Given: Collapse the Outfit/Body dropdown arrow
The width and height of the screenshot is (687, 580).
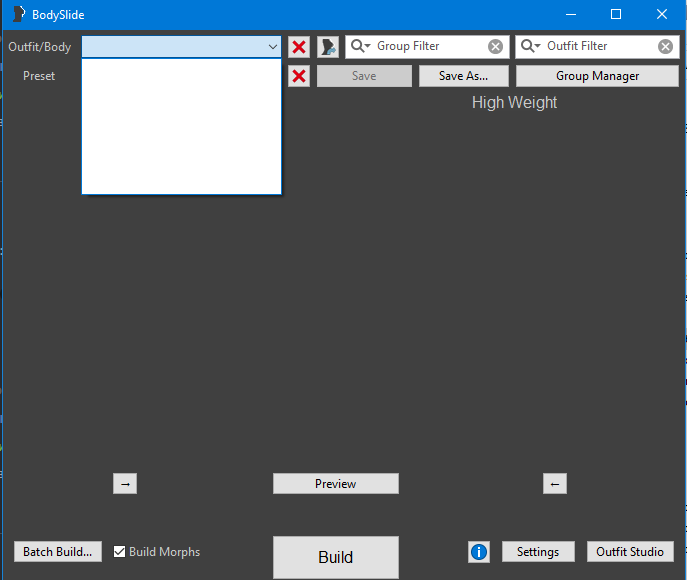Looking at the screenshot, I should pos(272,47).
